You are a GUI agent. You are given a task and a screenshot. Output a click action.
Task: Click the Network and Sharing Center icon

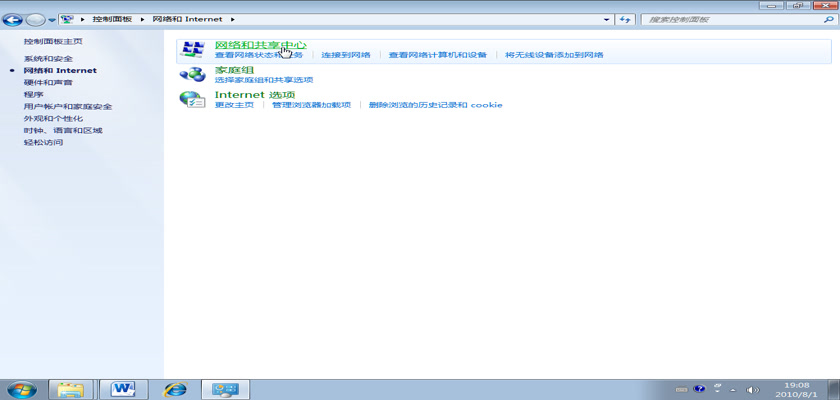click(x=191, y=49)
